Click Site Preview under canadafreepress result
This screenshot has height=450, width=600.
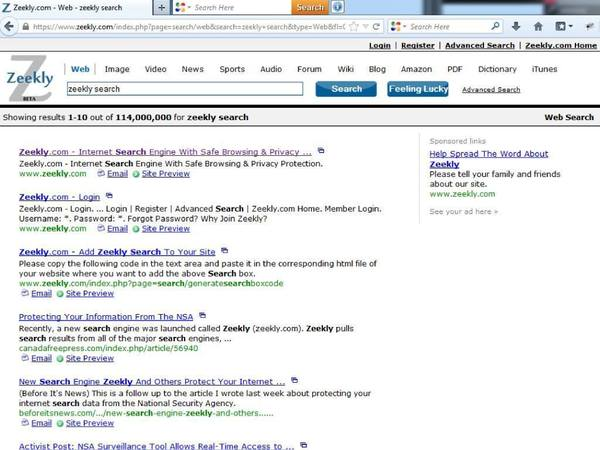point(90,358)
